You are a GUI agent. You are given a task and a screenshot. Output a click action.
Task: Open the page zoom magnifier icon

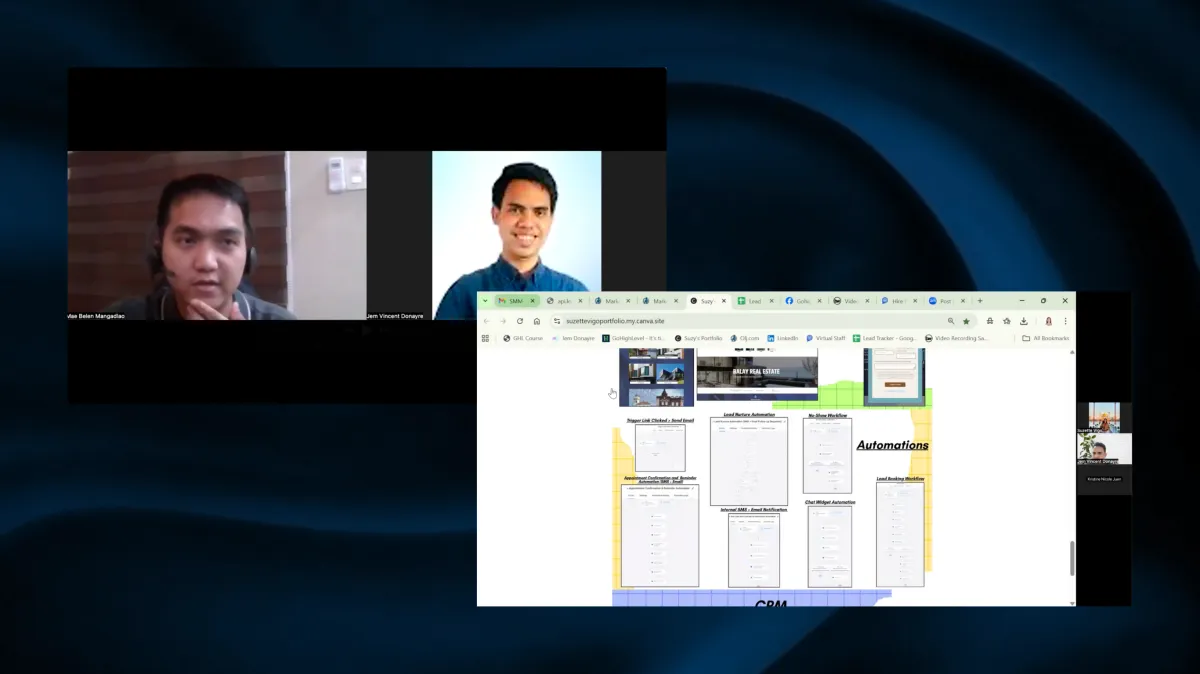[x=951, y=321]
